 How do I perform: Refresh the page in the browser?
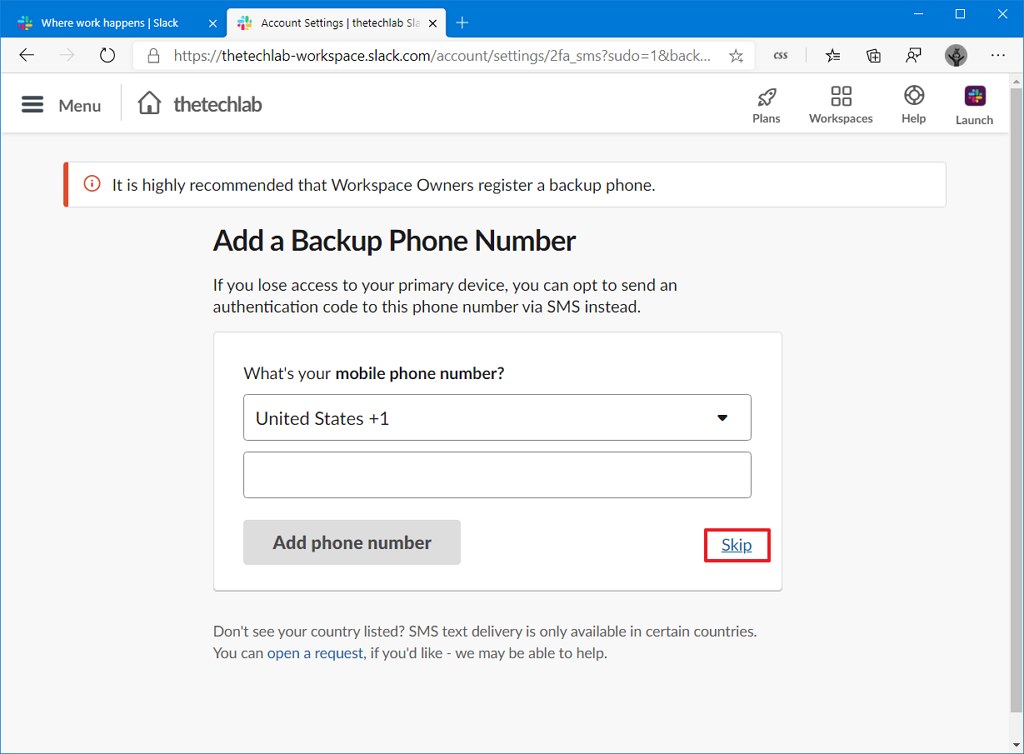pyautogui.click(x=107, y=56)
